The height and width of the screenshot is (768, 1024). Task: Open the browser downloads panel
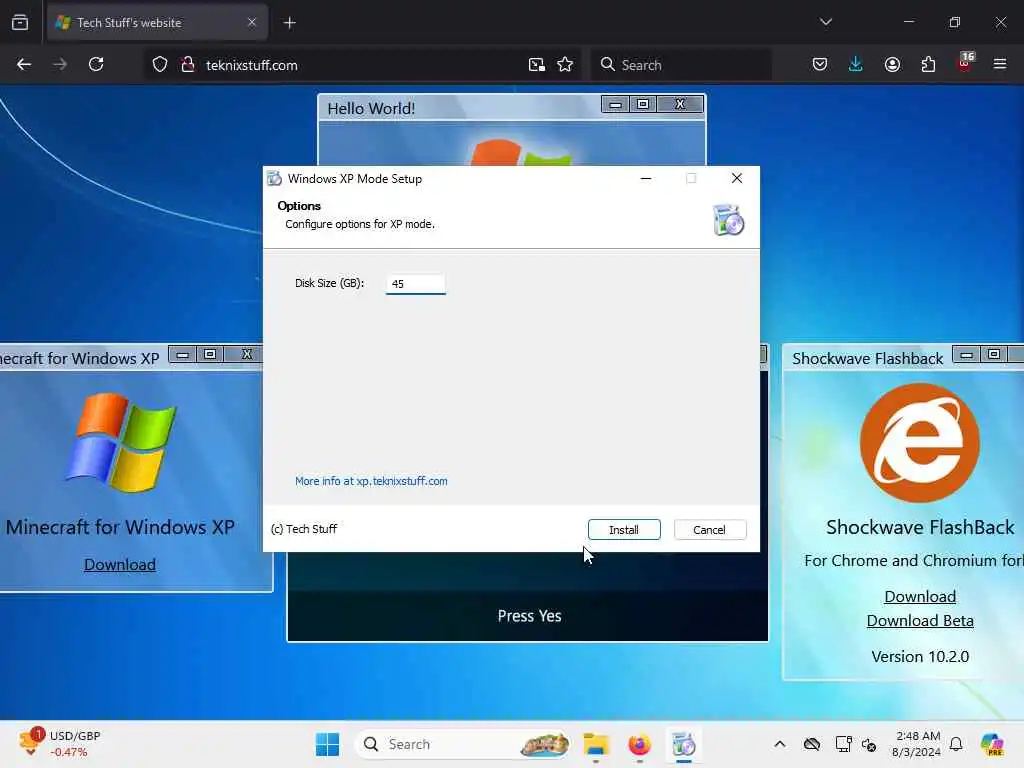tap(856, 65)
